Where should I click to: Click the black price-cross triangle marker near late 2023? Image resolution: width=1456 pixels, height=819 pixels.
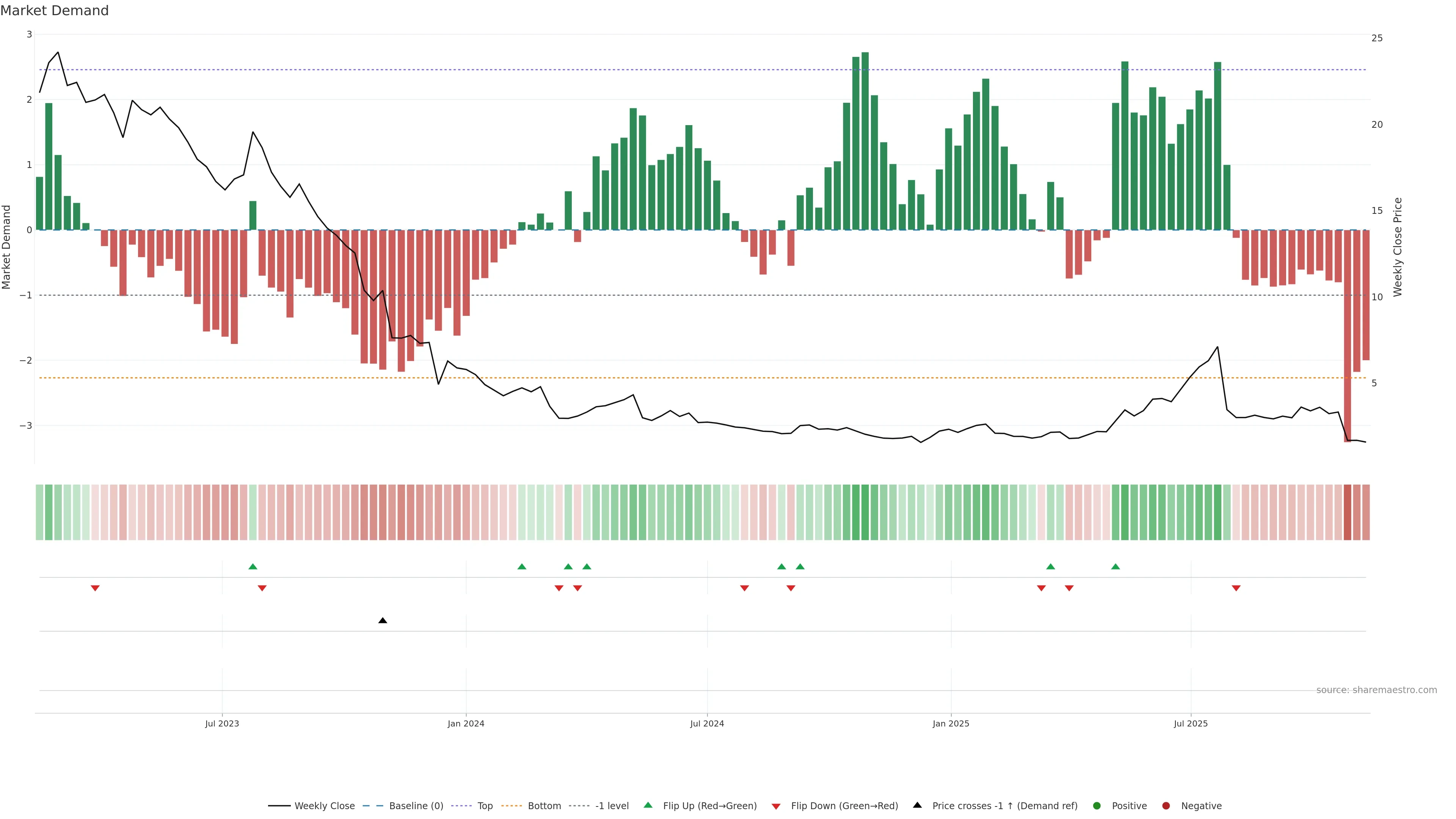(x=383, y=621)
